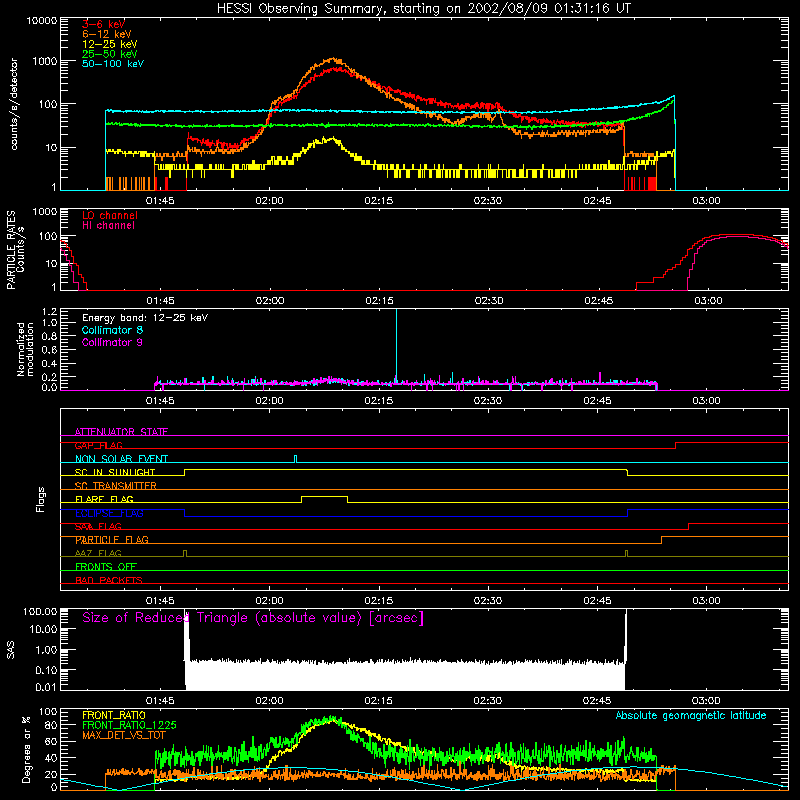Click the PARTICLE RATES axis label
This screenshot has width=800, height=800.
tap(15, 250)
